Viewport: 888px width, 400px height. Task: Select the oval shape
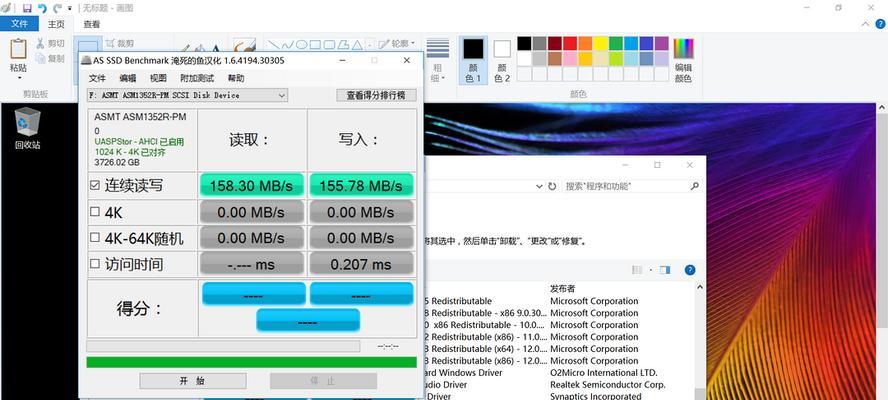coord(301,44)
